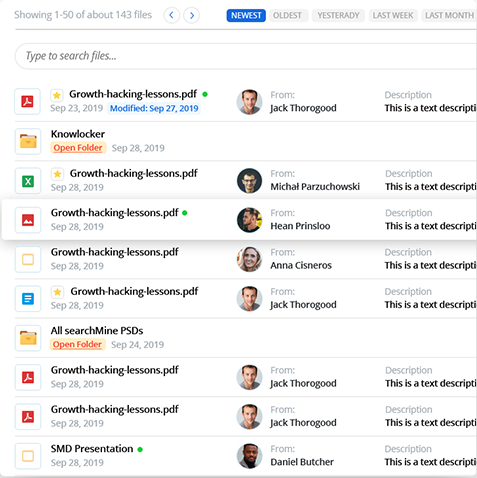Screen dimensions: 477x478
Task: Select the NEWEST filter tab
Action: pyautogui.click(x=246, y=16)
